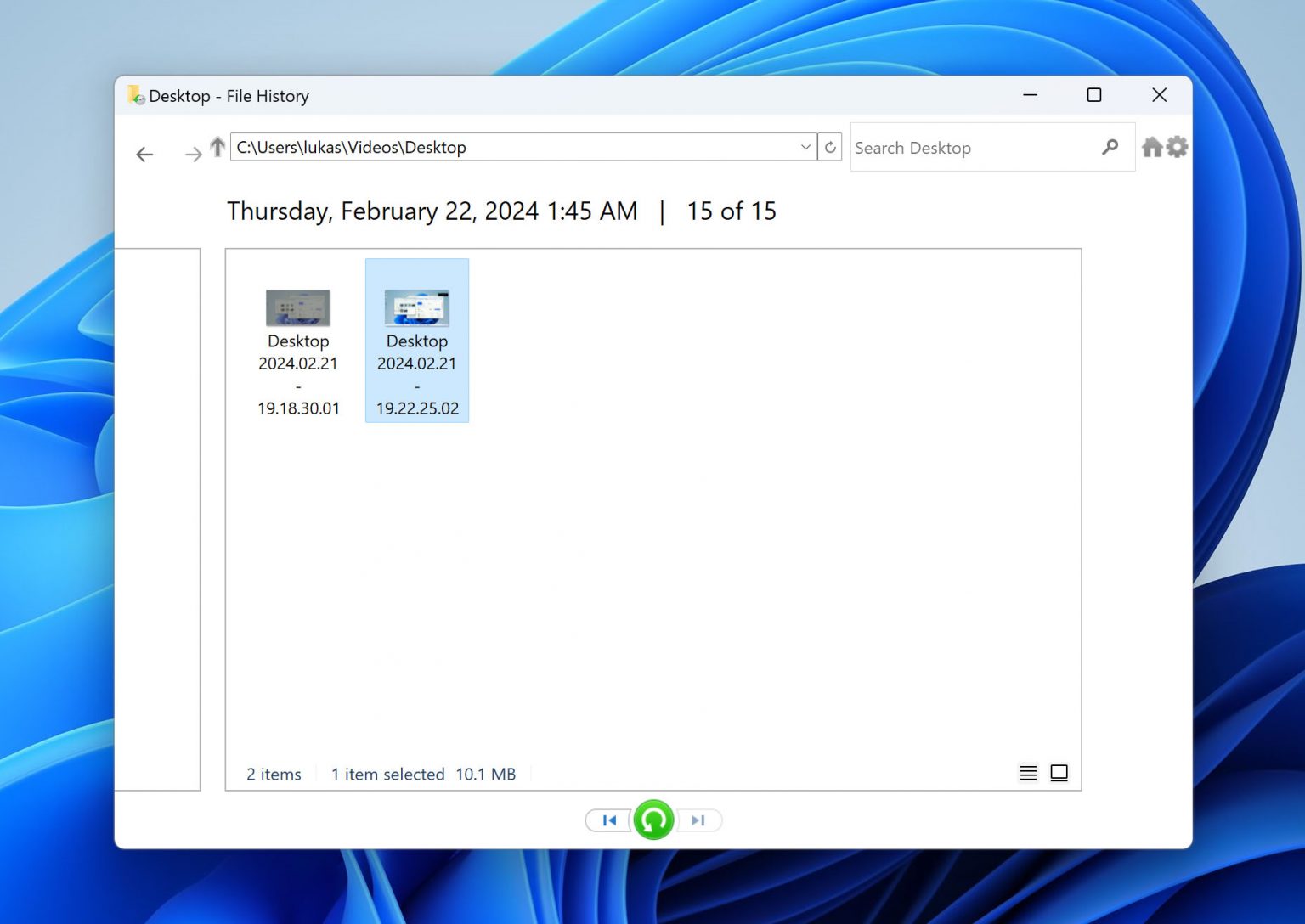Click the previous version pane on left

point(157,519)
